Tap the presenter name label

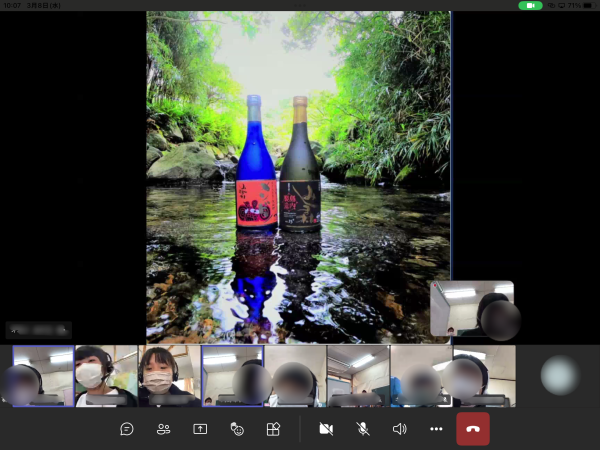click(x=38, y=329)
